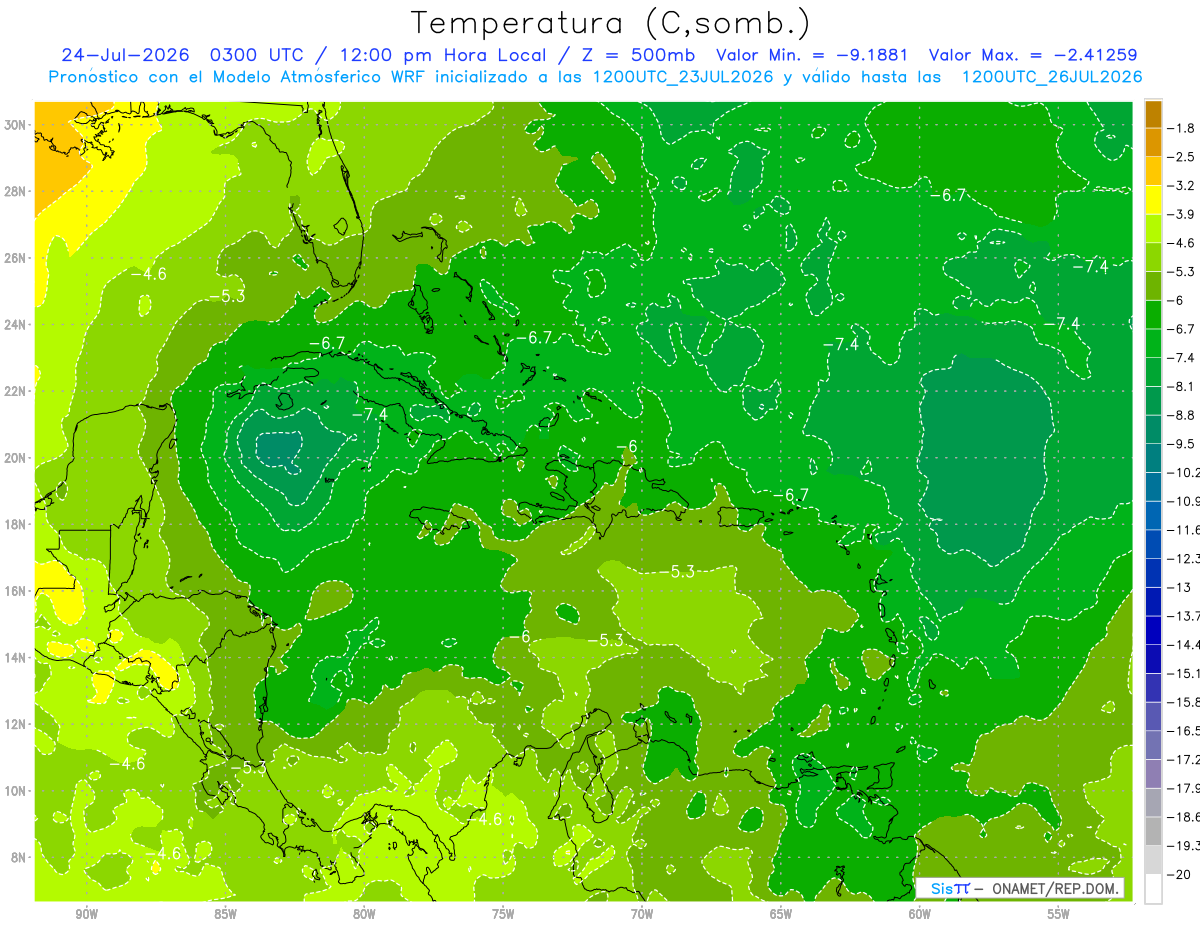Screen dimensions: 1200x927
Task: Click the "26N" latitude label
Action: pos(16,258)
